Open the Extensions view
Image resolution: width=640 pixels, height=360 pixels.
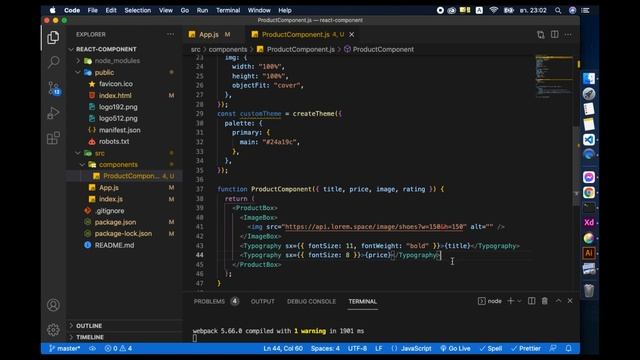point(53,138)
